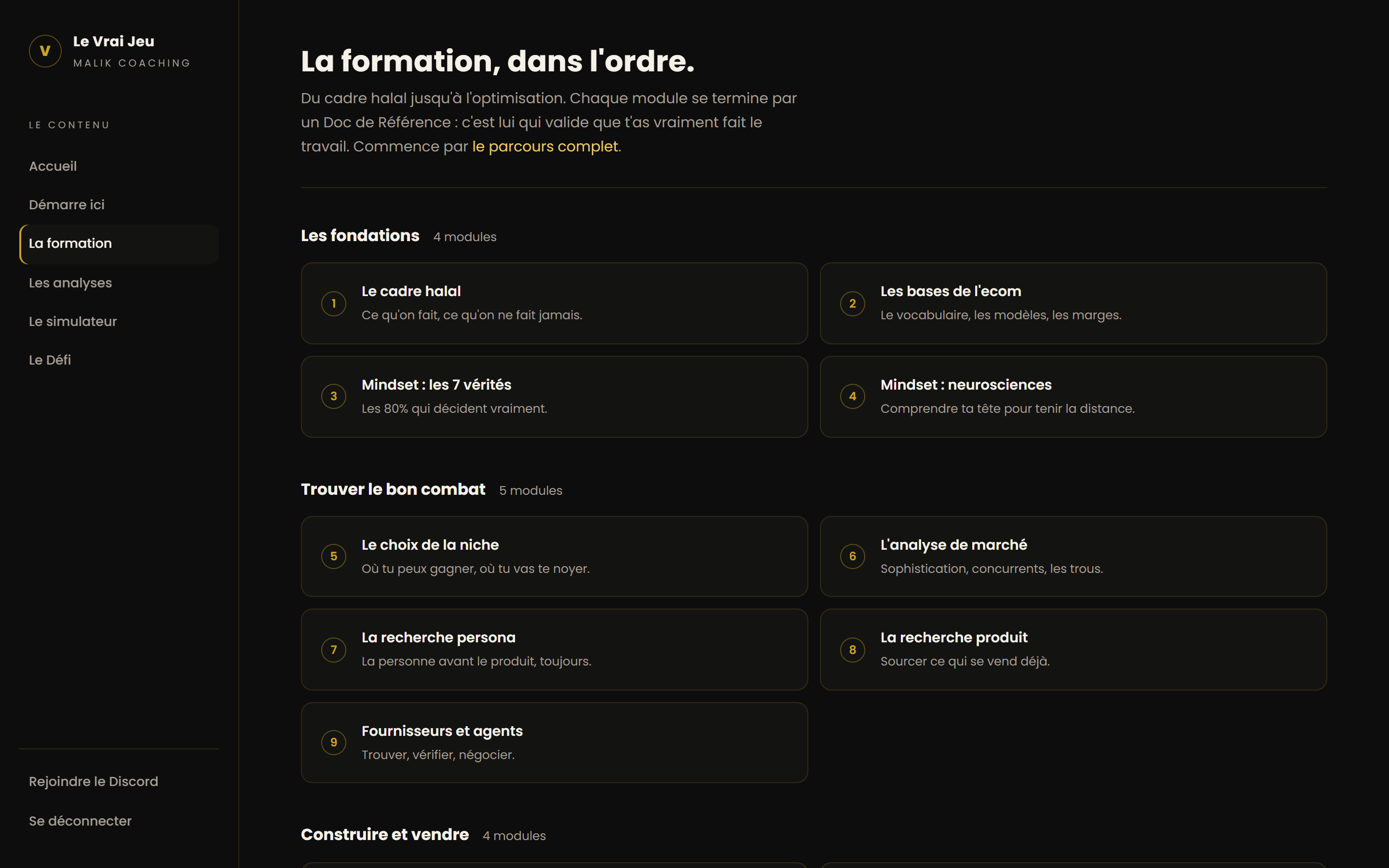1389x868 pixels.
Task: Click the number 5 badge on Le choix de la niche
Action: coord(333,556)
